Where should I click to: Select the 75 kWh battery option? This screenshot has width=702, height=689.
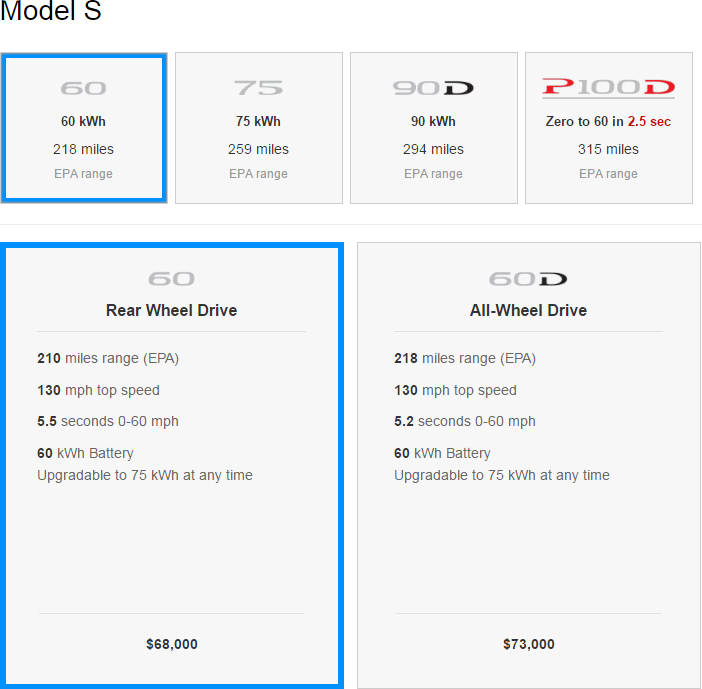tap(258, 122)
